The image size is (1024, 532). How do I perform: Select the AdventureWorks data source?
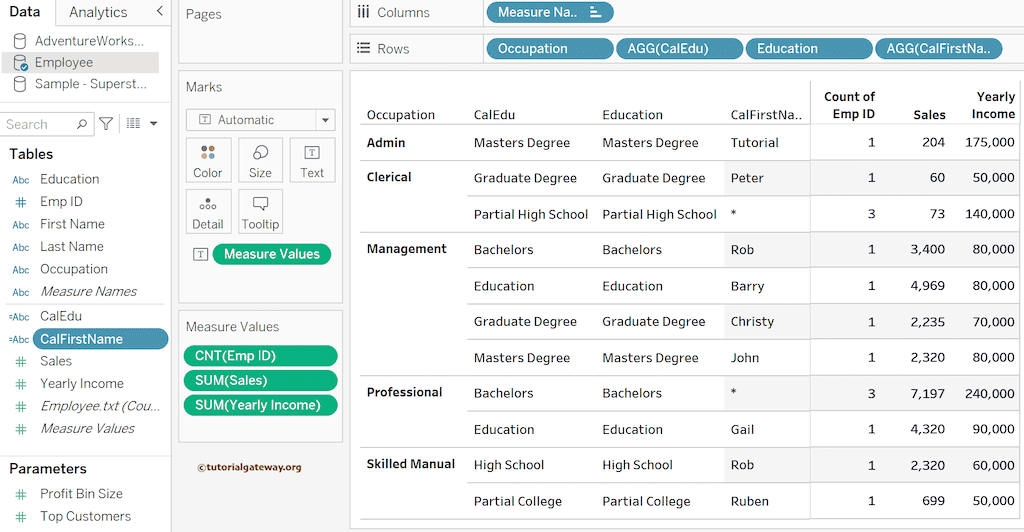coord(89,41)
